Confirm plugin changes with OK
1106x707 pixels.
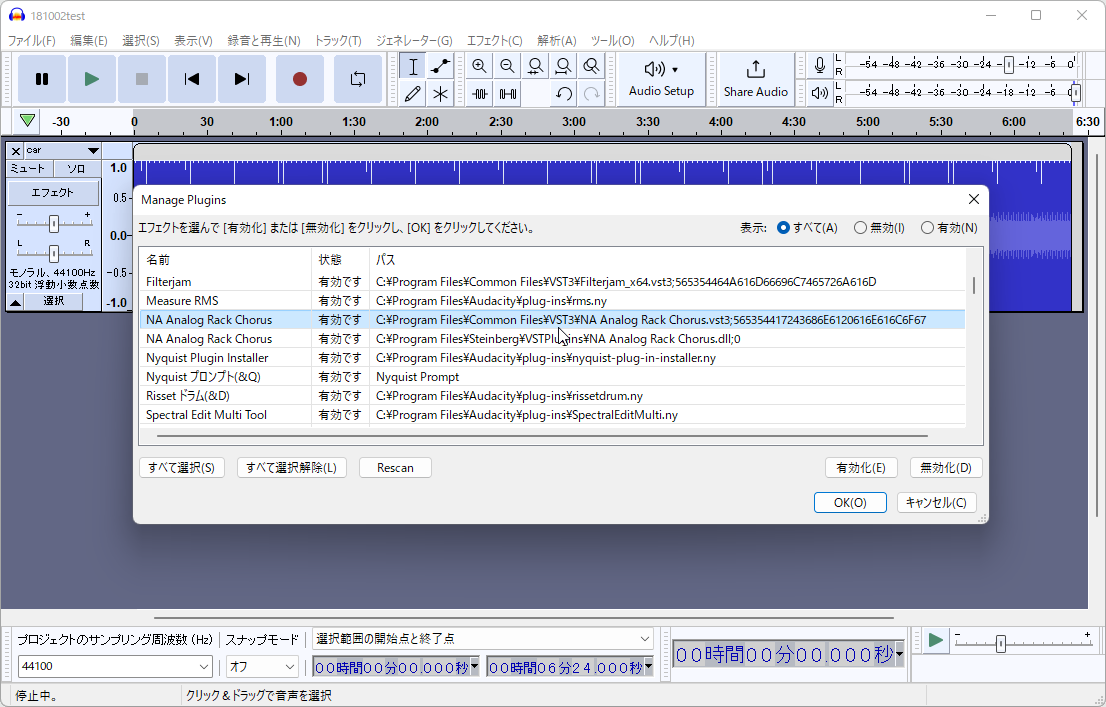(x=850, y=502)
